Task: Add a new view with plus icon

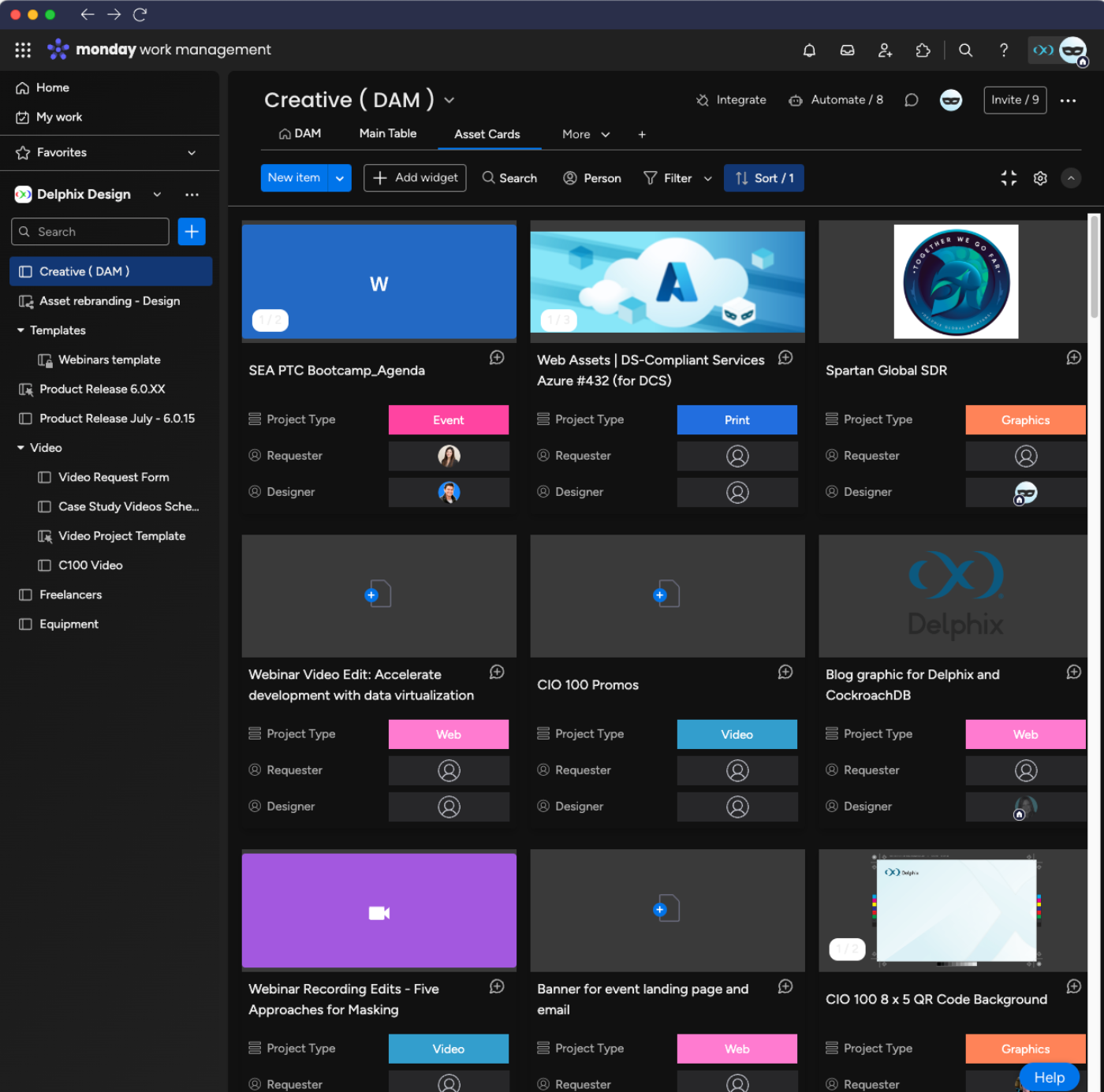Action: (x=642, y=135)
